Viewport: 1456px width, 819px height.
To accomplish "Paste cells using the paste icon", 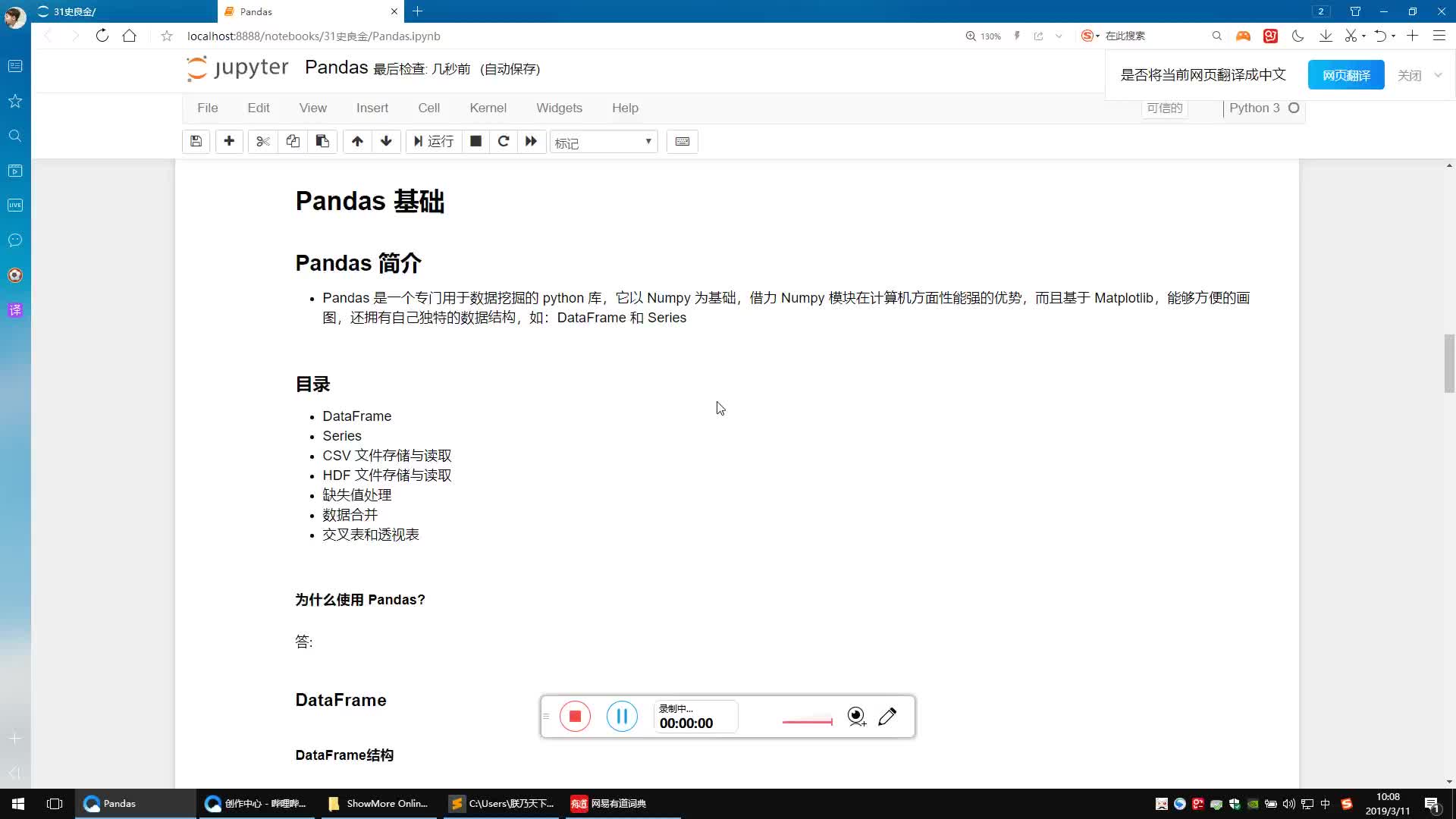I will (x=322, y=141).
